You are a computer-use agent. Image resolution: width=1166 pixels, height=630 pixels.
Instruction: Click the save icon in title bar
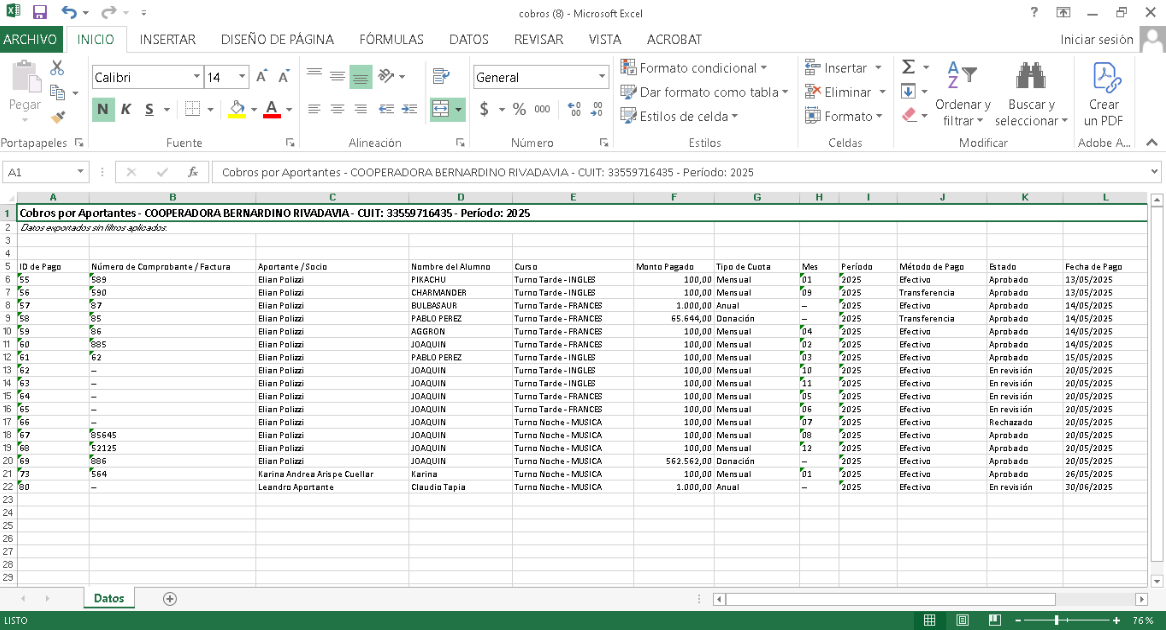pyautogui.click(x=40, y=13)
